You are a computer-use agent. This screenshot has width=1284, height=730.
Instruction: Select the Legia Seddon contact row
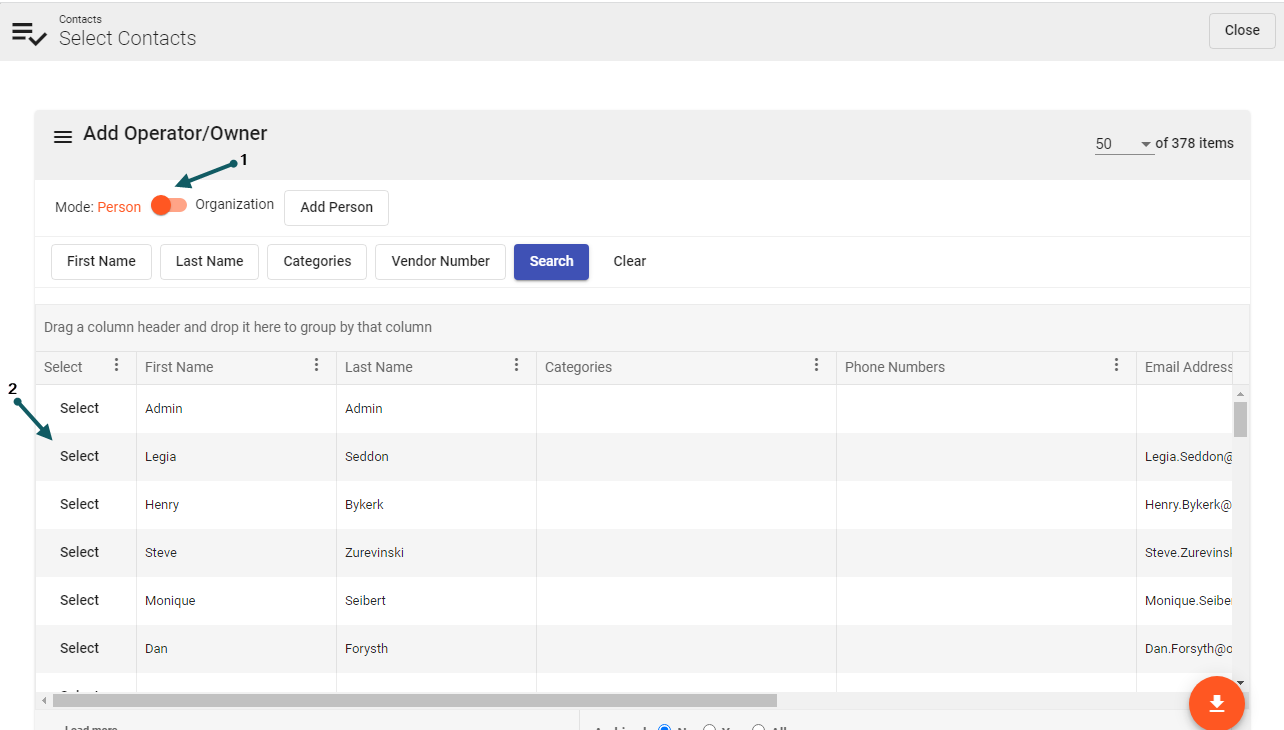coord(79,456)
